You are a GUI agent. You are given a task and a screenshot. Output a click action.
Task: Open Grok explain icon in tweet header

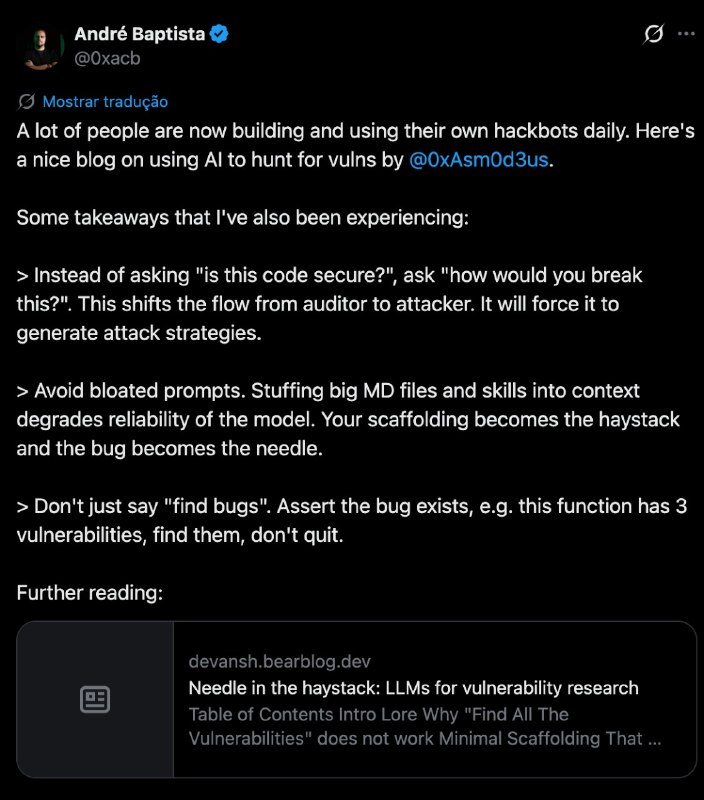[x=653, y=34]
